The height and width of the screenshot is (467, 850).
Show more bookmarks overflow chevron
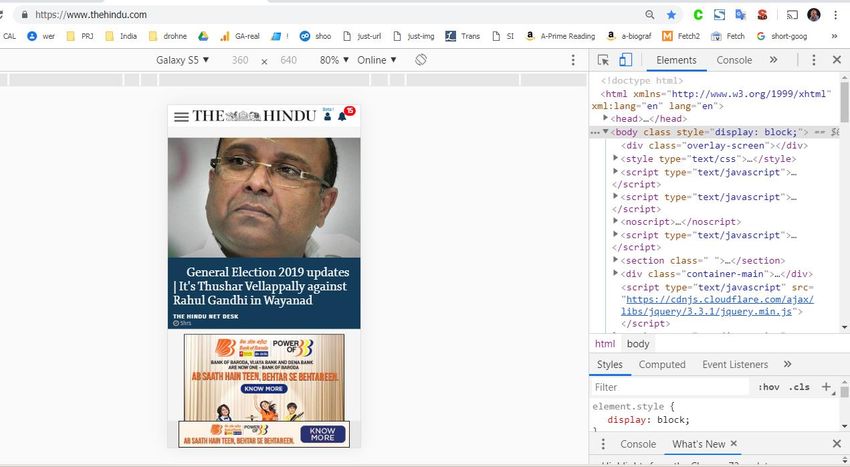click(x=834, y=36)
